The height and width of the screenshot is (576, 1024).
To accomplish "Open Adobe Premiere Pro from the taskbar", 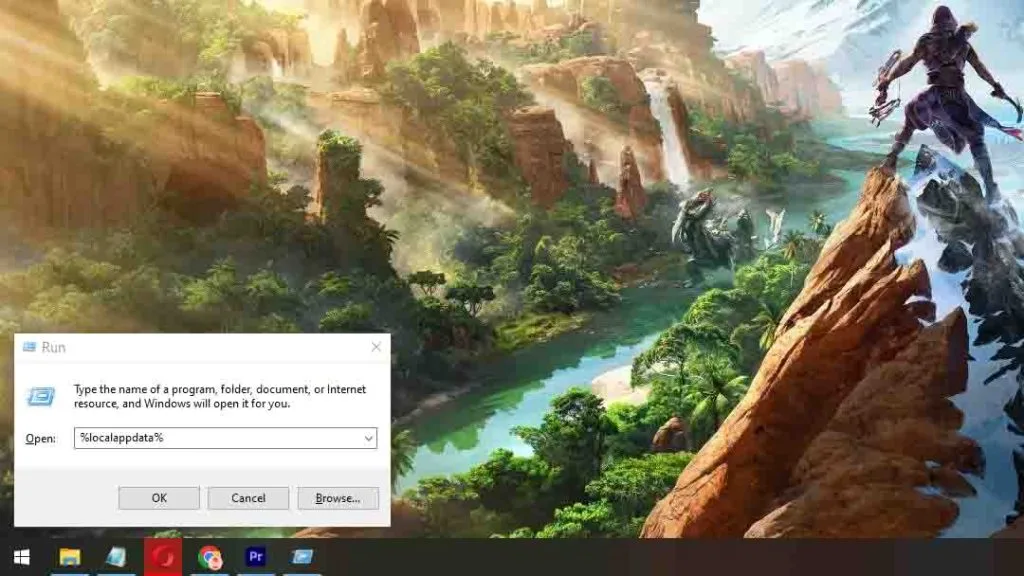I will click(256, 557).
